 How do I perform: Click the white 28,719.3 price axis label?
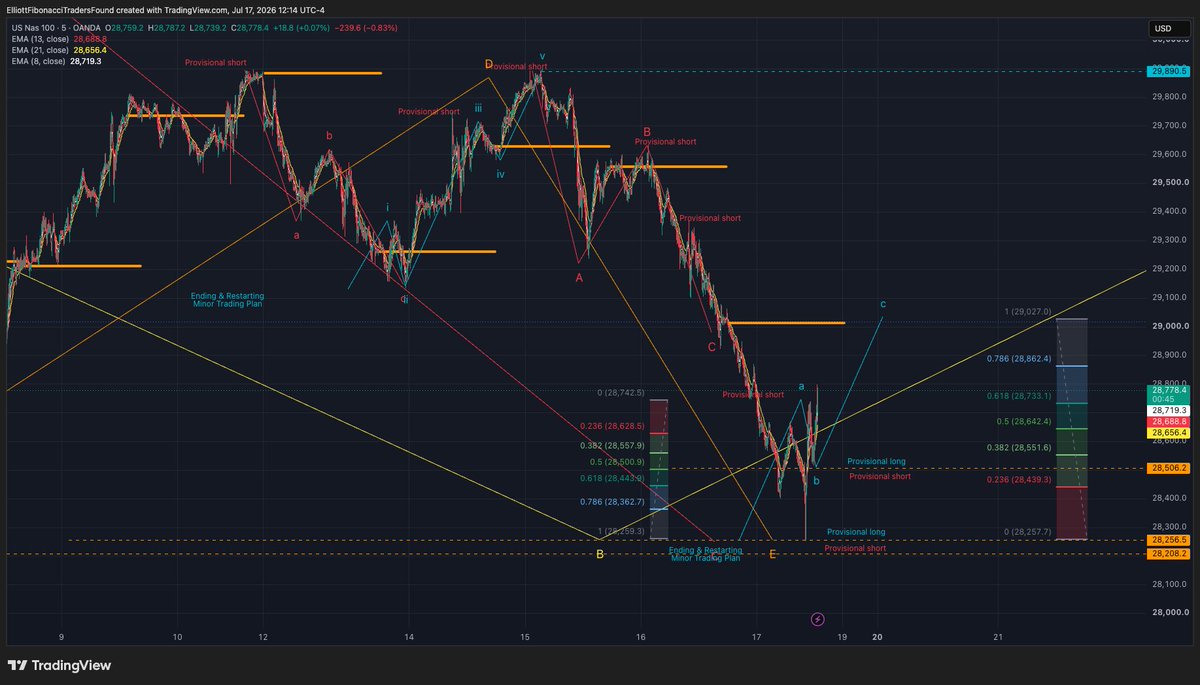pos(1168,411)
